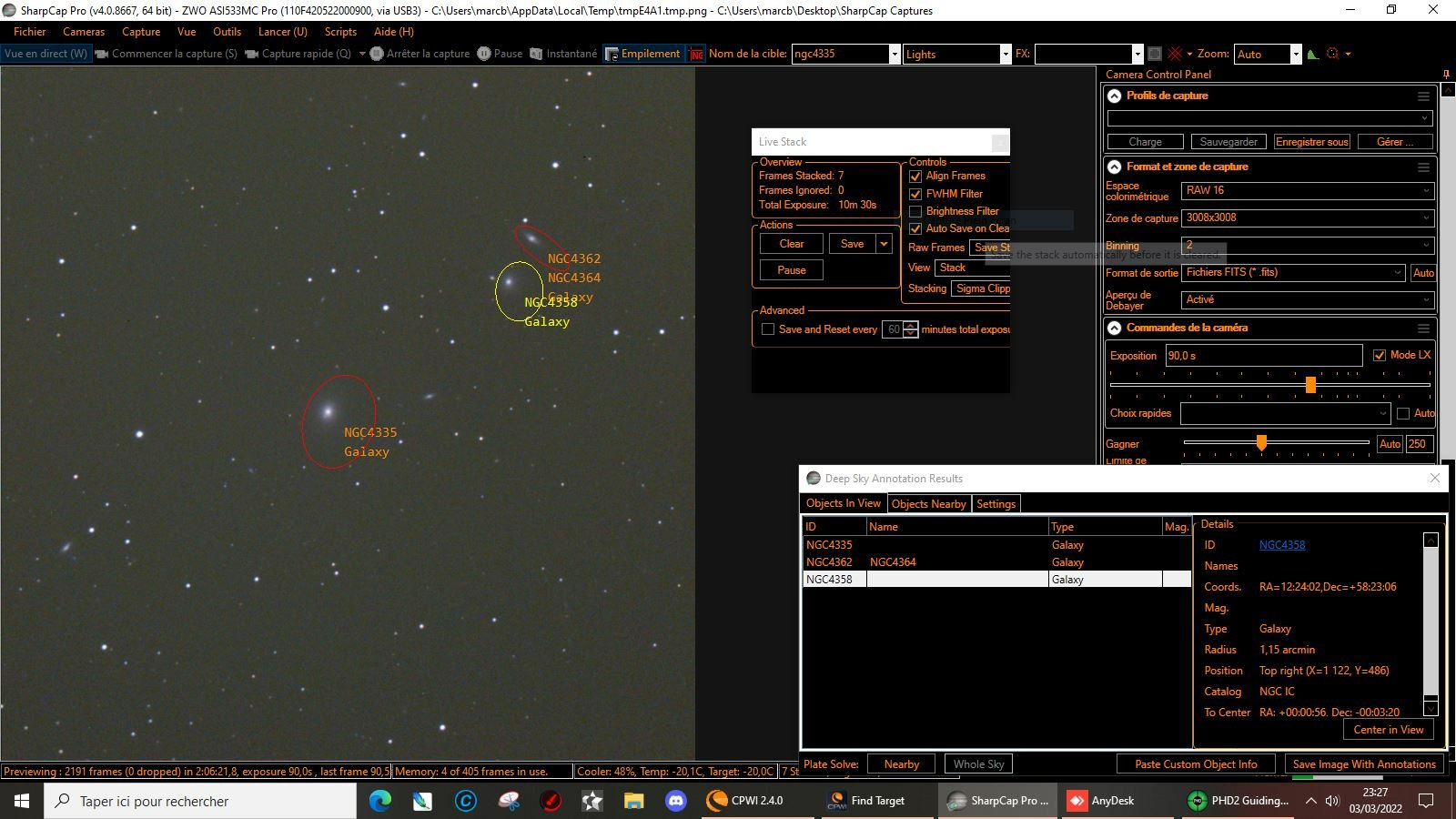The width and height of the screenshot is (1456, 819).
Task: Click the Exposition slider handle
Action: click(x=1310, y=385)
